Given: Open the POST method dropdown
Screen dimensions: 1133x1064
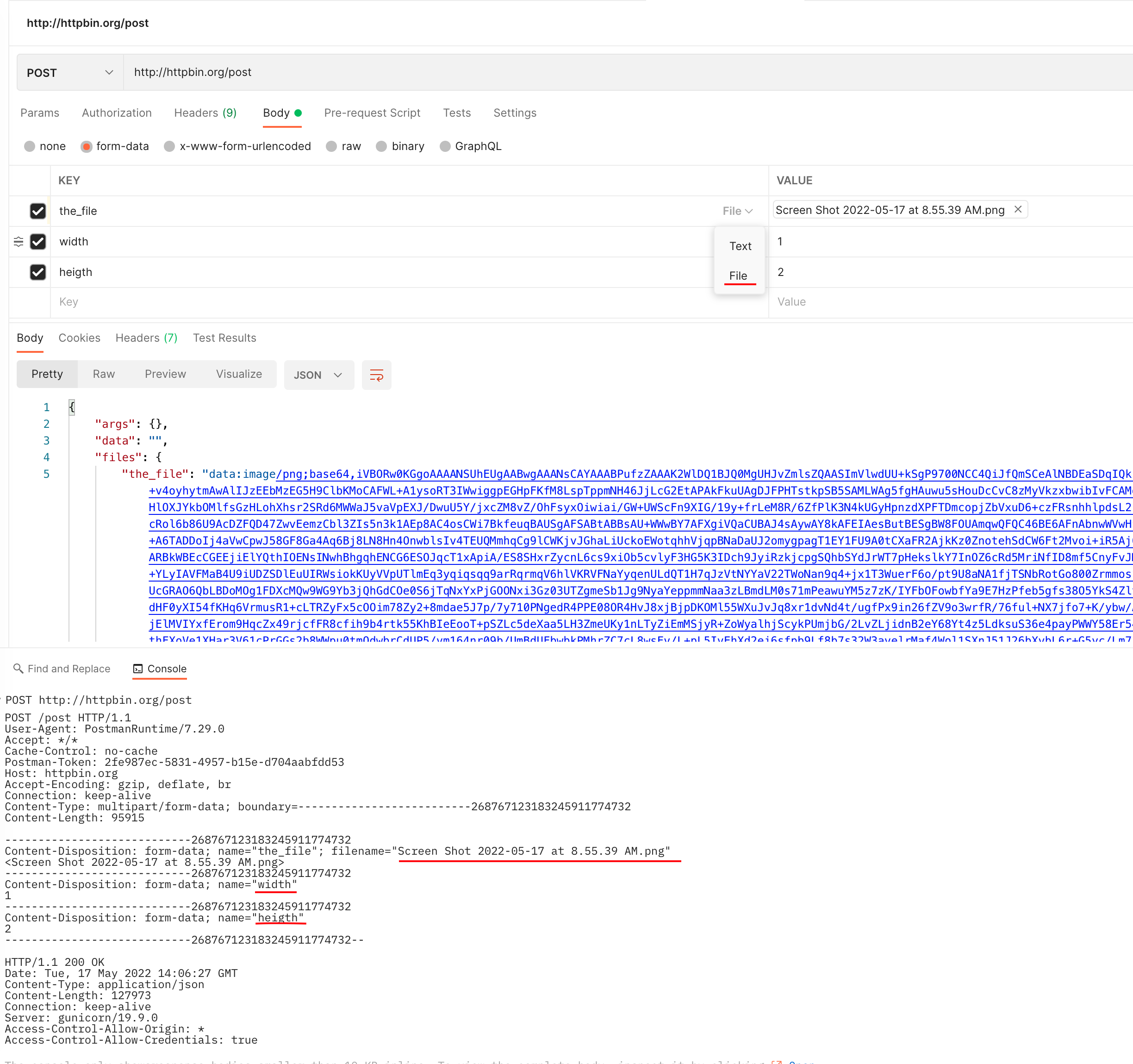Looking at the screenshot, I should click(70, 72).
